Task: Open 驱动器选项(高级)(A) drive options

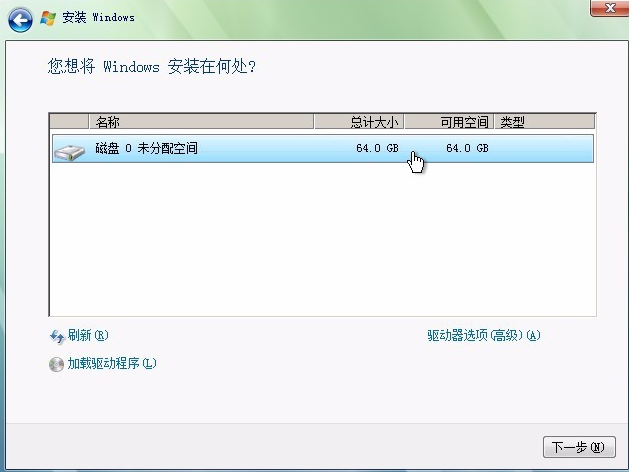Action: tap(484, 335)
